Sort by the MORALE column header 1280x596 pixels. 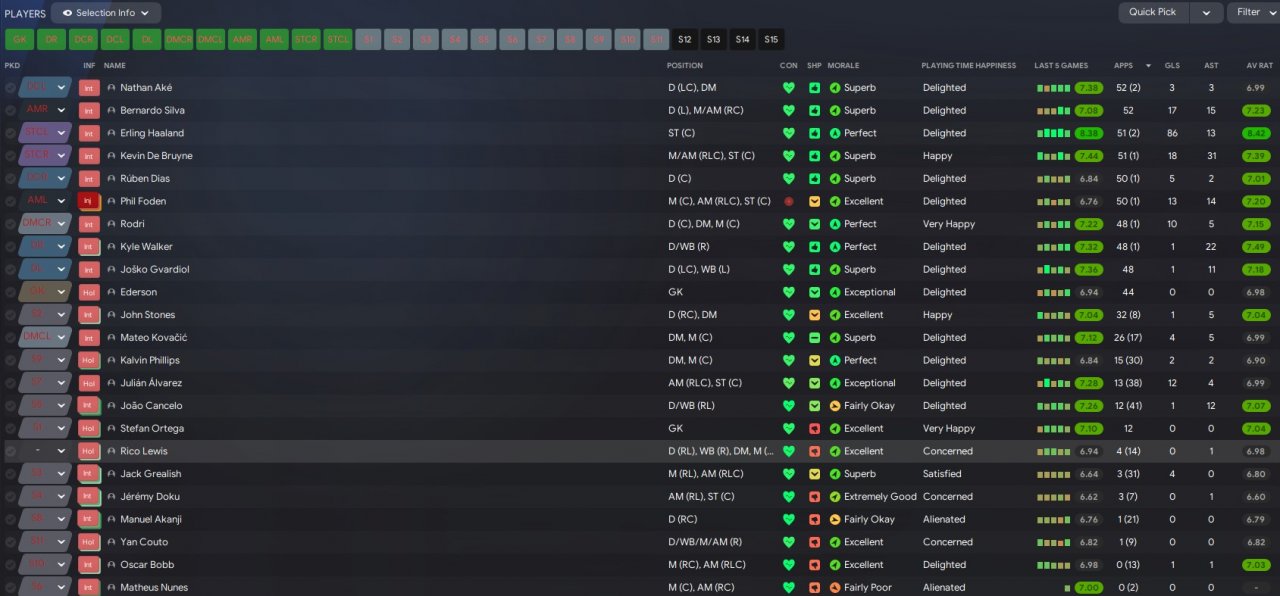[x=843, y=65]
